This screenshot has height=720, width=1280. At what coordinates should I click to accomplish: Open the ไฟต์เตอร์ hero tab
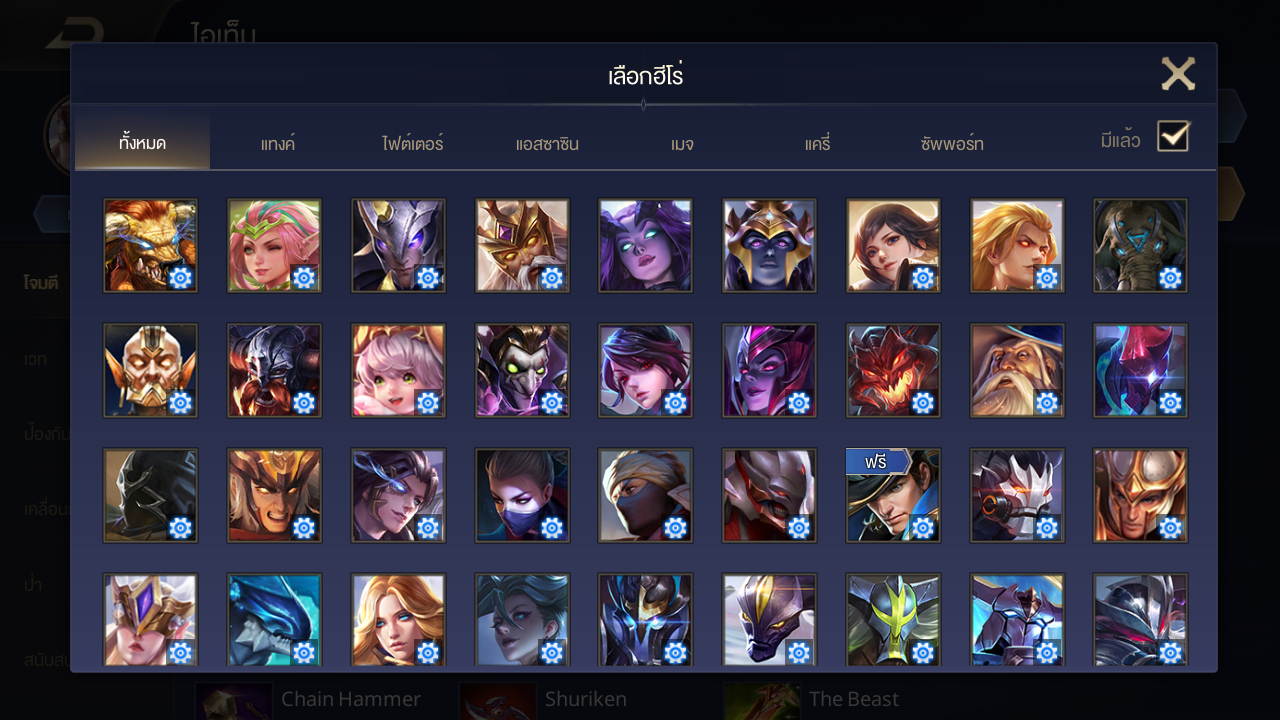[412, 144]
